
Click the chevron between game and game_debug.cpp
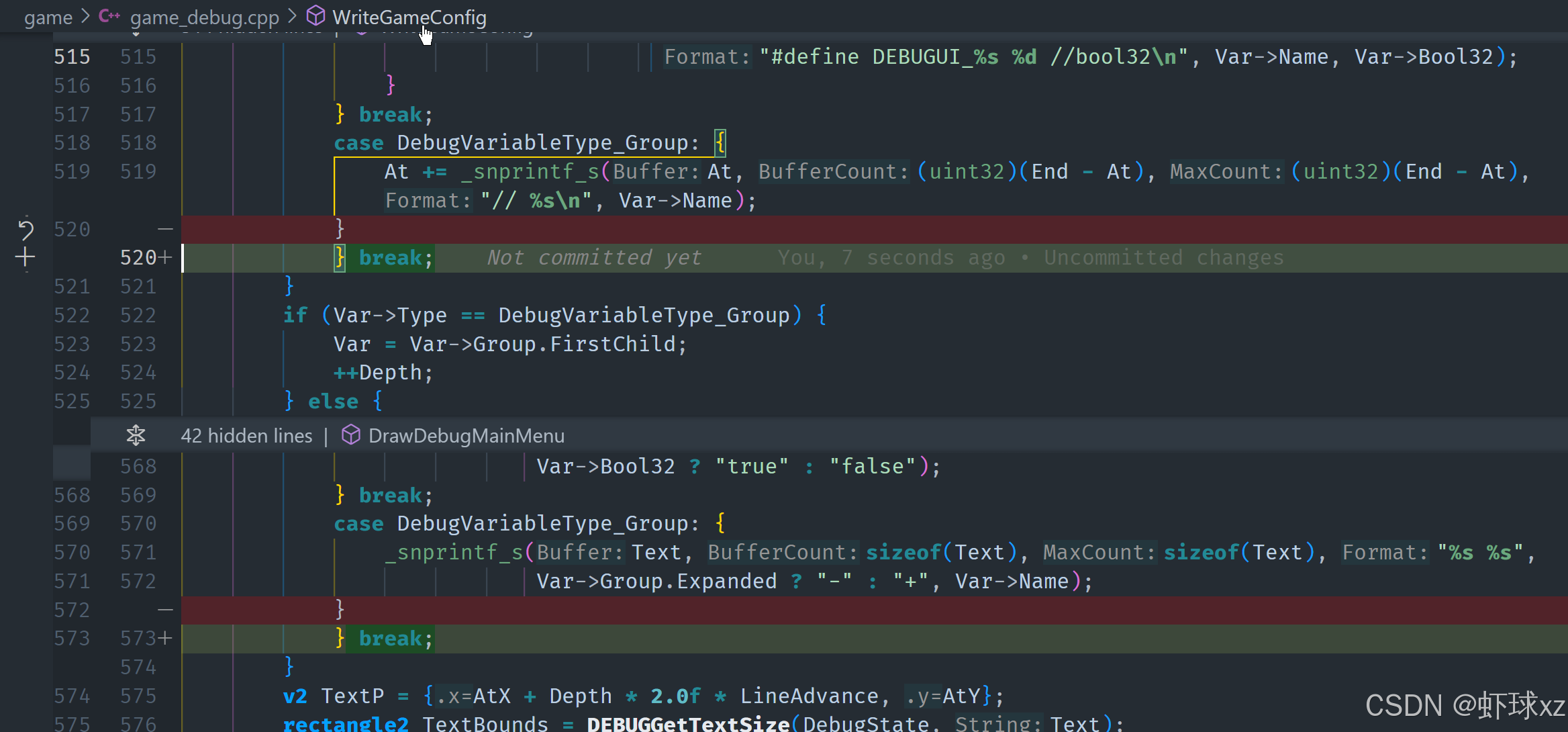click(x=85, y=16)
